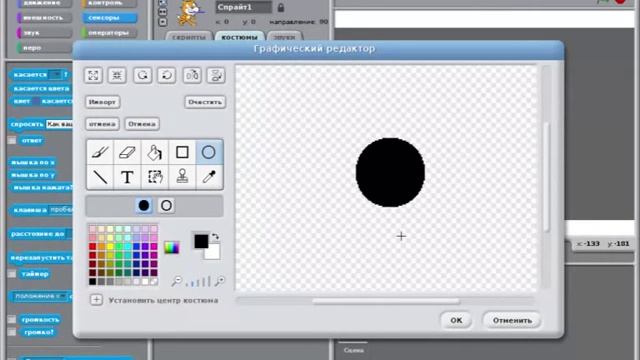Select the Rectangle tool

[182, 152]
